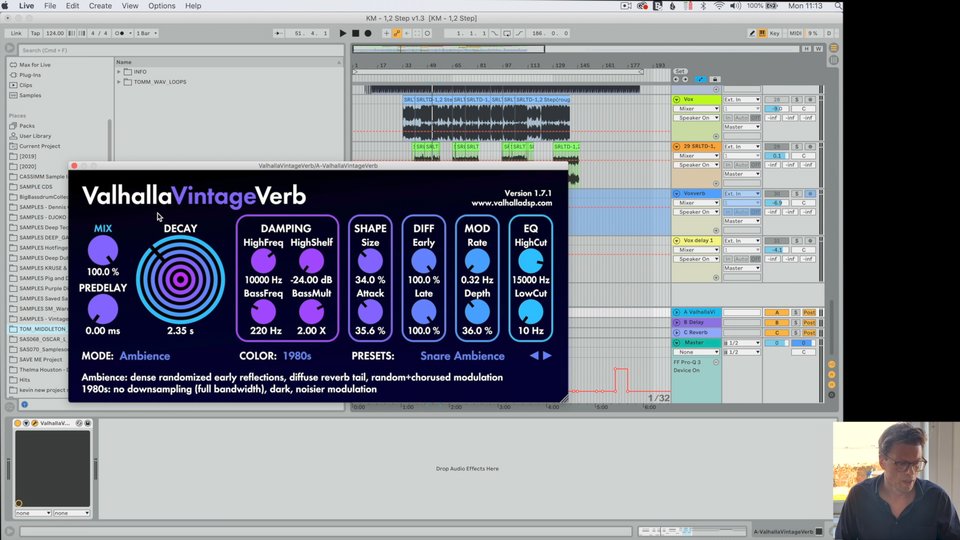Arm the Arrangement Record button
Screen dimensions: 960x540
(368, 33)
